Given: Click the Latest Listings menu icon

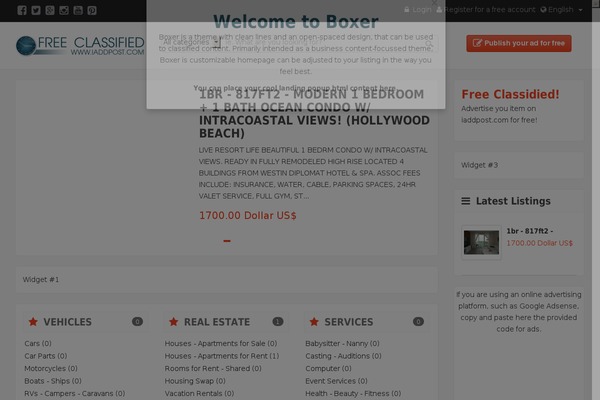Looking at the screenshot, I should (x=466, y=201).
